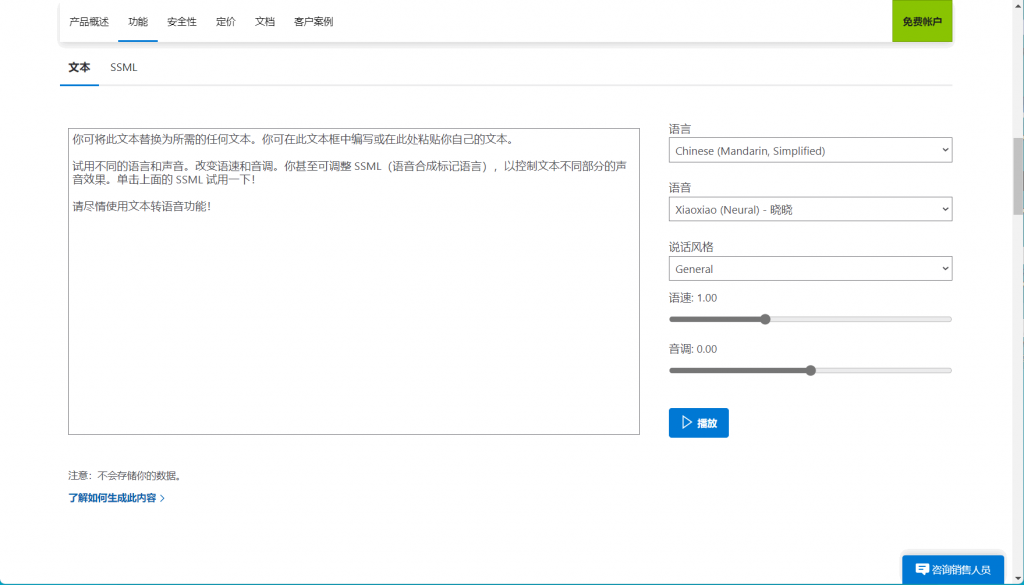Go to the 定价 nav item
The image size is (1024, 585).
[226, 22]
